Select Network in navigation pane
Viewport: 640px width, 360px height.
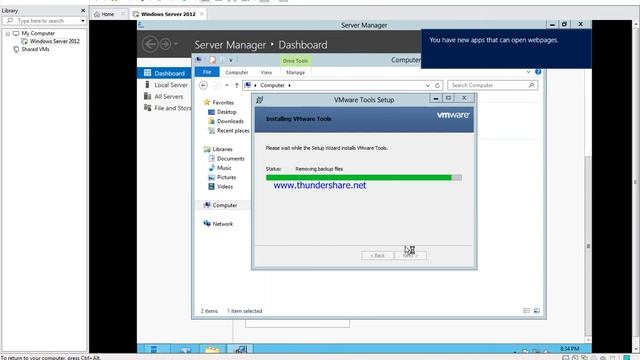pyautogui.click(x=218, y=224)
